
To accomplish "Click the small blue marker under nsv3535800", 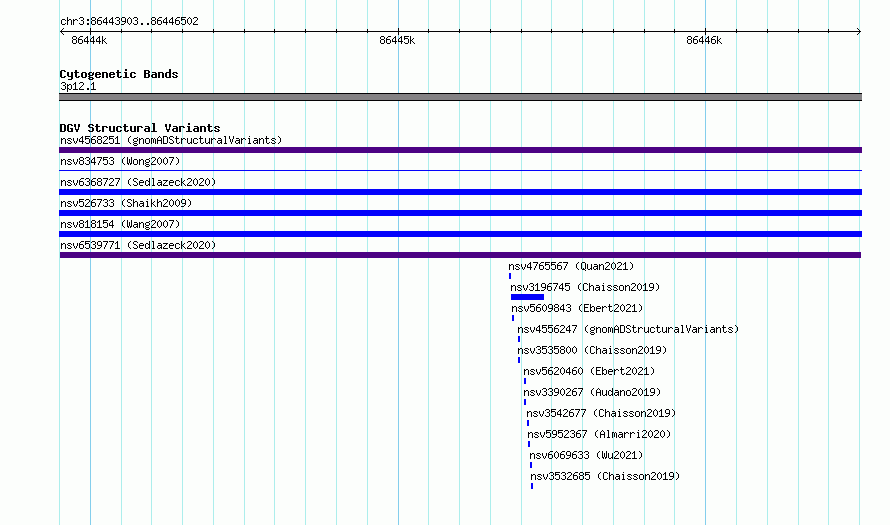I will click(x=519, y=360).
